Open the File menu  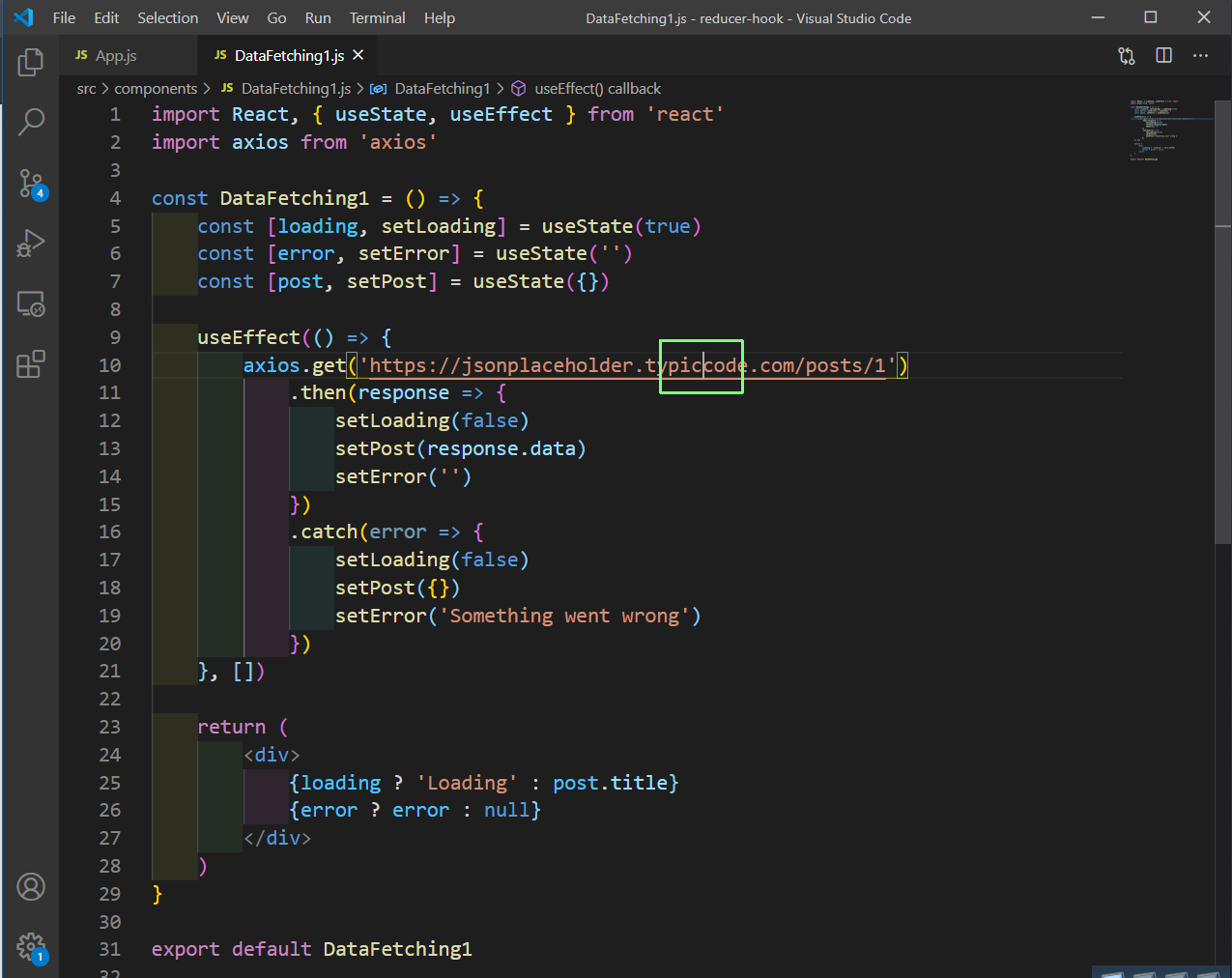pyautogui.click(x=64, y=17)
